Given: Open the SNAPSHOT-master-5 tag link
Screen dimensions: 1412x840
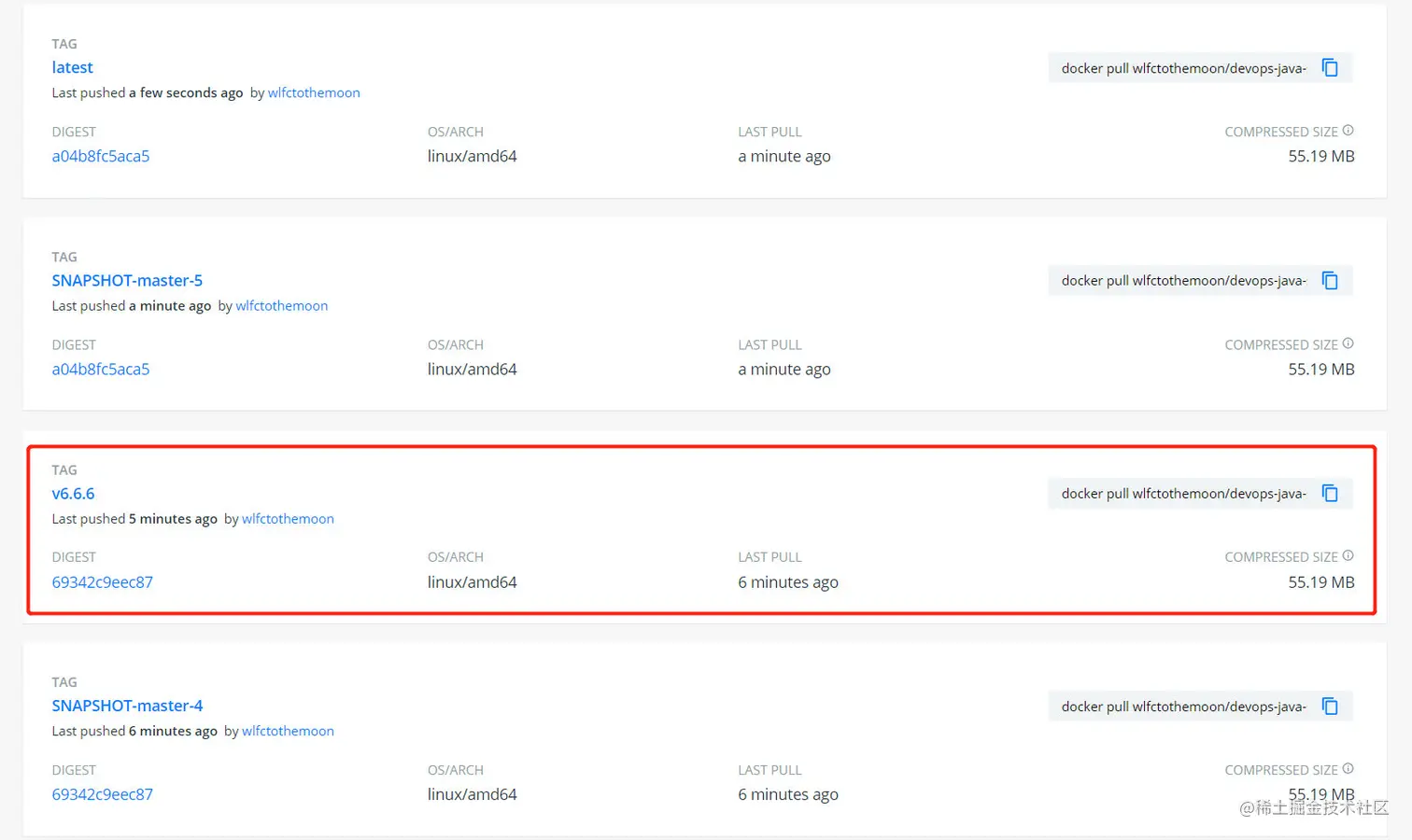Looking at the screenshot, I should [127, 280].
